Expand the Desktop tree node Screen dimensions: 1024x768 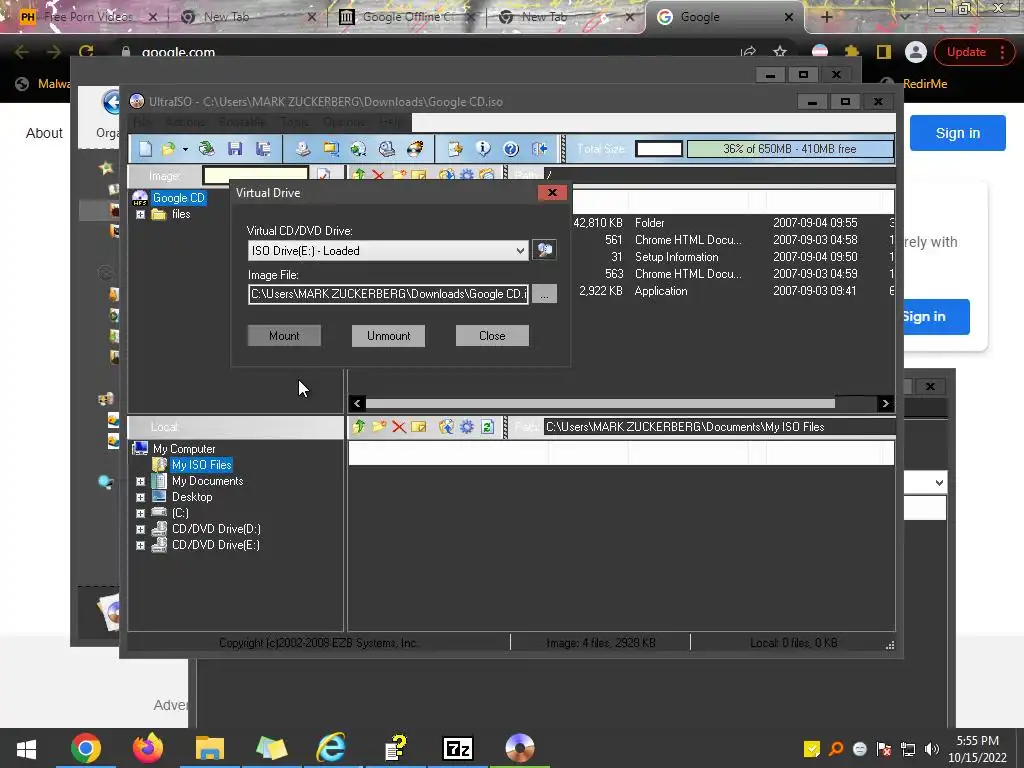click(x=140, y=497)
